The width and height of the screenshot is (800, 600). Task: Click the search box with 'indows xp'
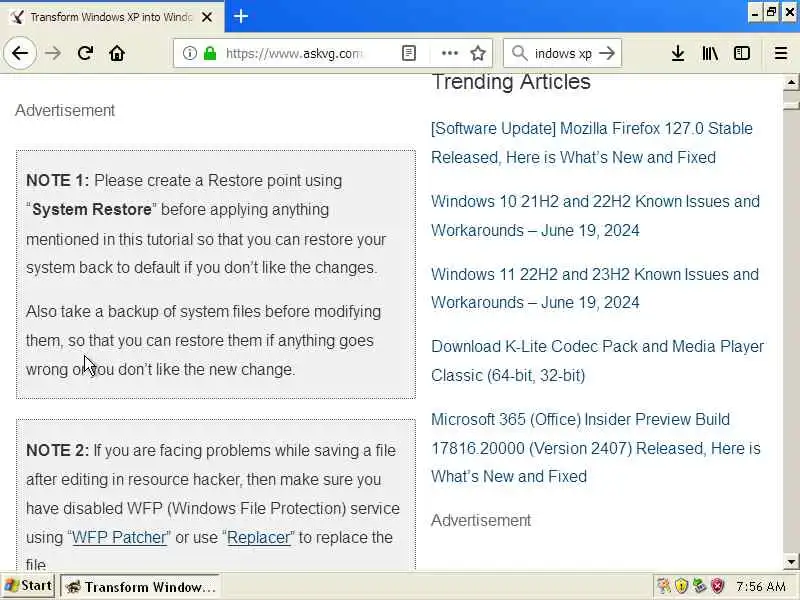[563, 53]
